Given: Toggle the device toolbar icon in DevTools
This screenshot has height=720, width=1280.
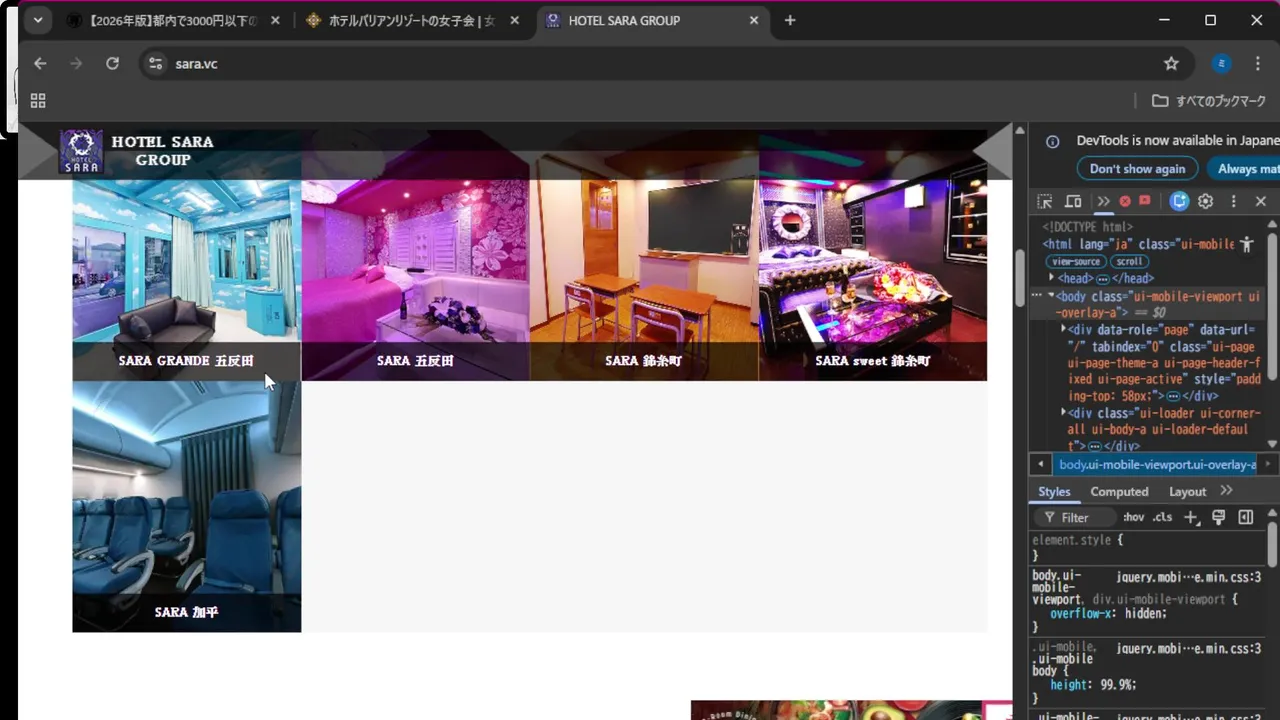Looking at the screenshot, I should tap(1073, 201).
